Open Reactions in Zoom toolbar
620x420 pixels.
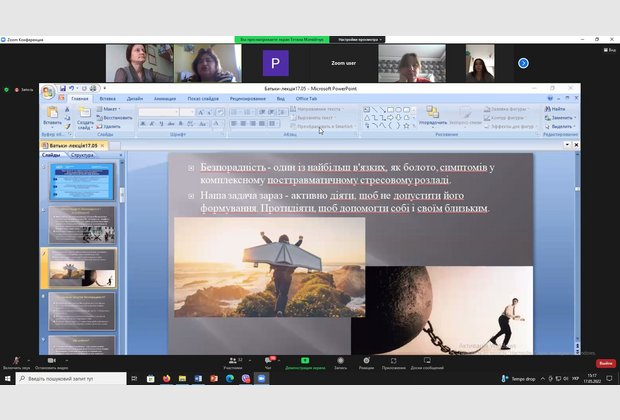(x=366, y=360)
